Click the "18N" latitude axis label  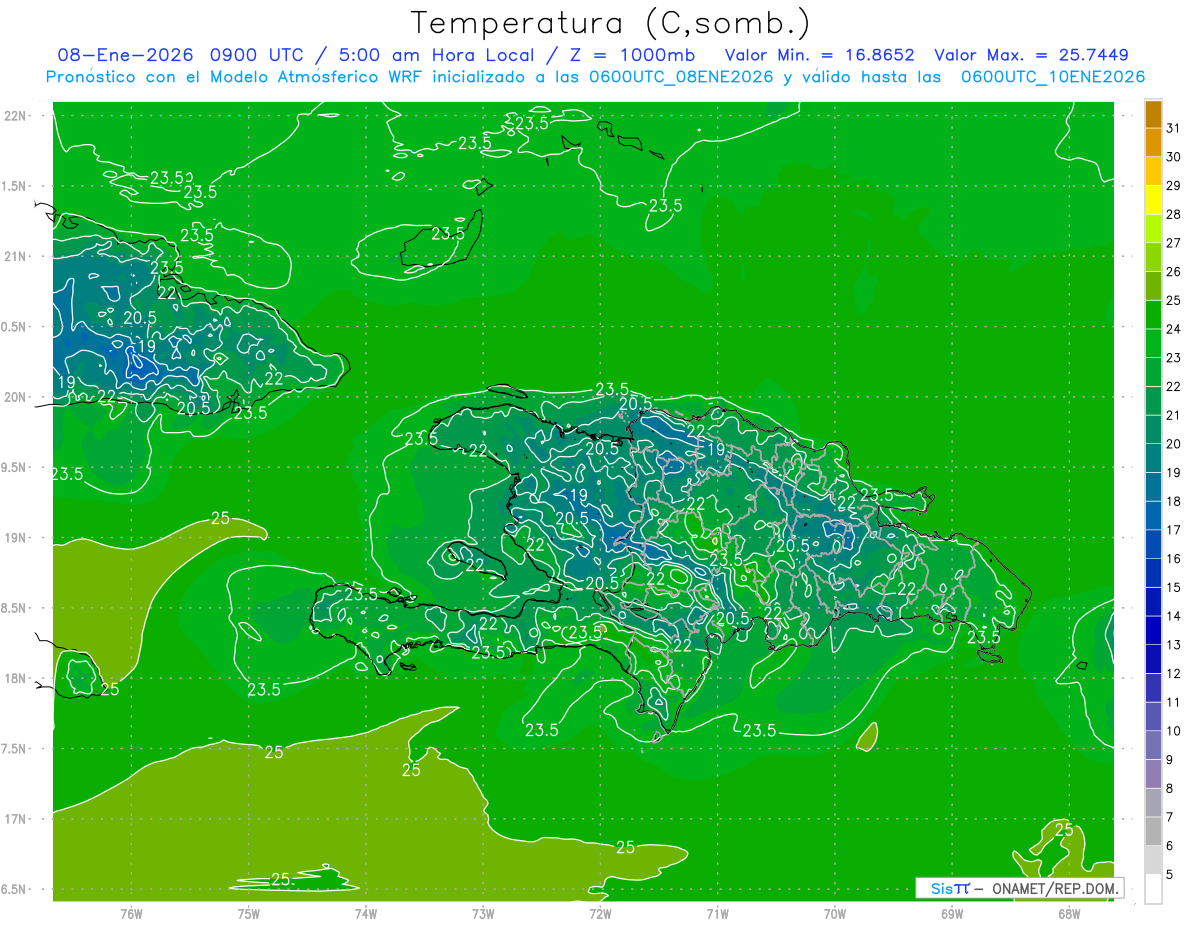point(15,679)
